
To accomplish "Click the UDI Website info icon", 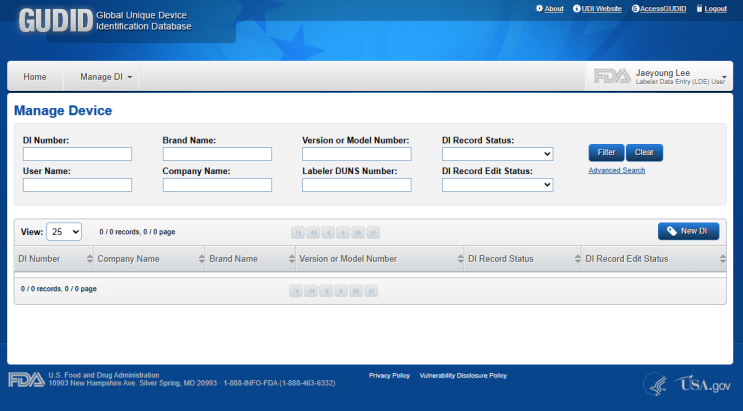I will click(x=575, y=8).
